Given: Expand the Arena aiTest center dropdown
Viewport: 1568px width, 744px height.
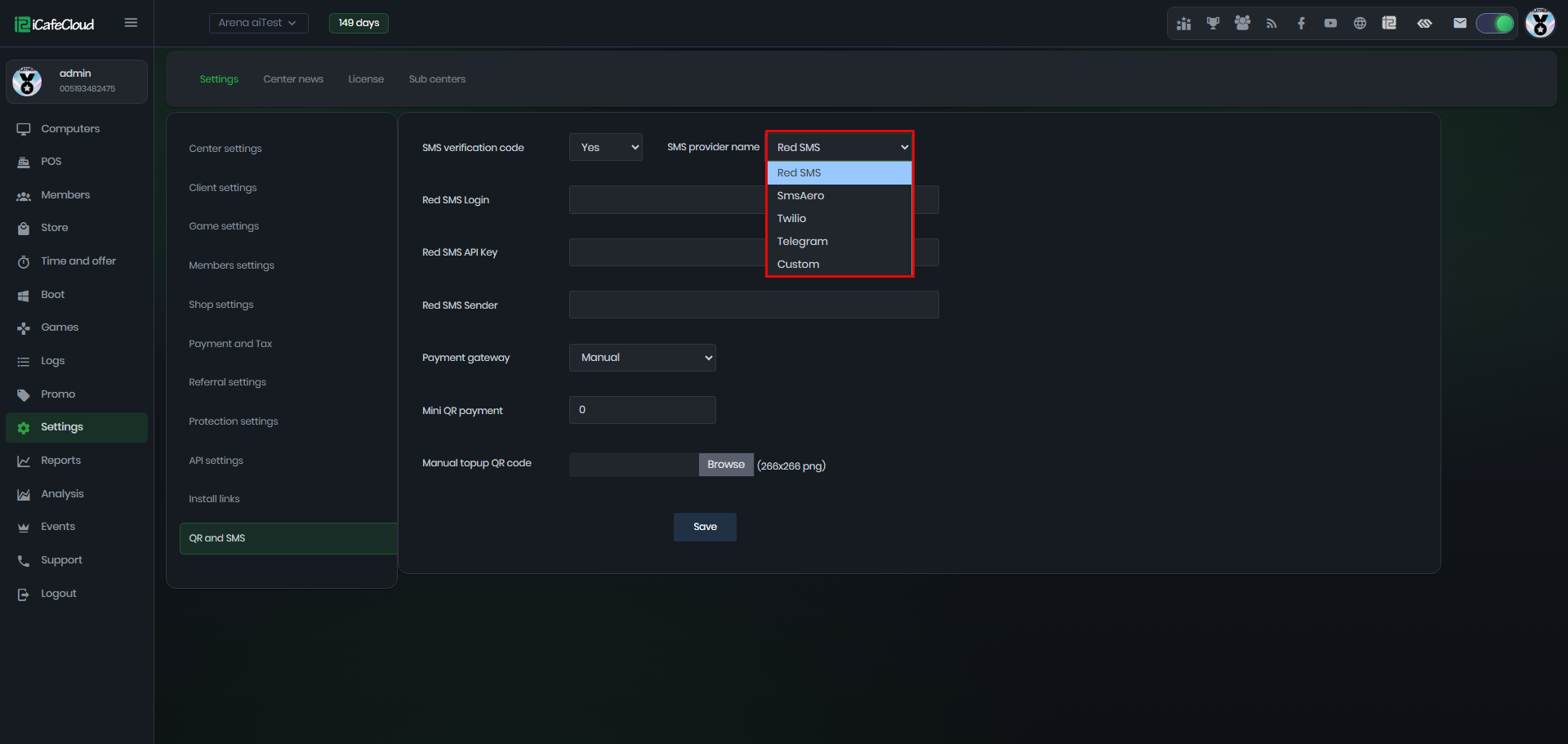Looking at the screenshot, I should tap(258, 23).
